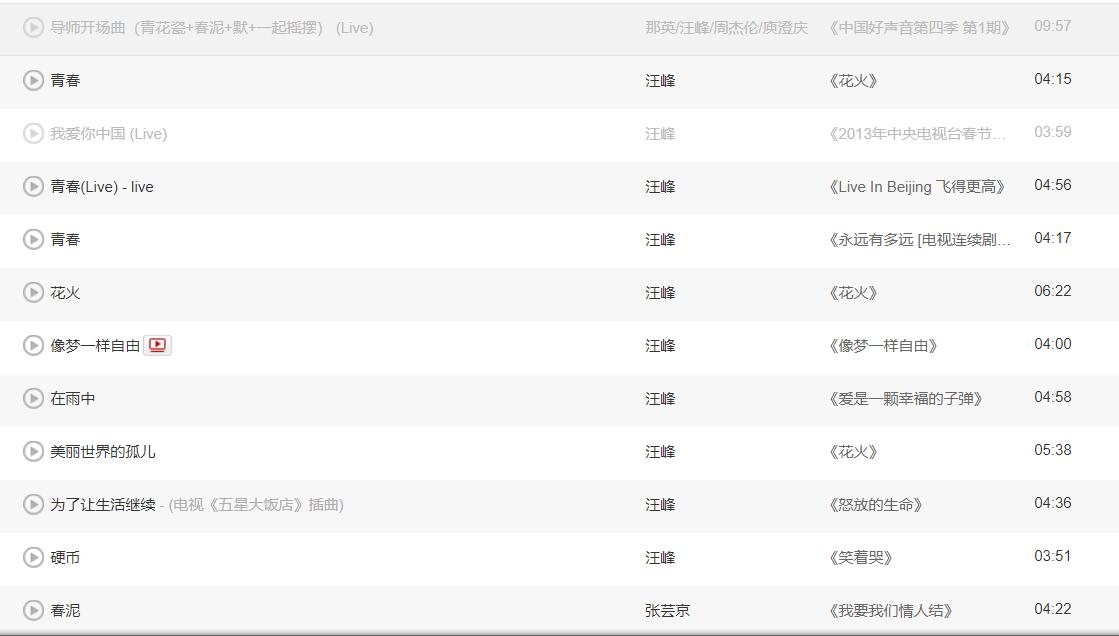1119x636 pixels.
Task: Open album 《爱是一颗幸福的子弹》
Action: pos(906,398)
